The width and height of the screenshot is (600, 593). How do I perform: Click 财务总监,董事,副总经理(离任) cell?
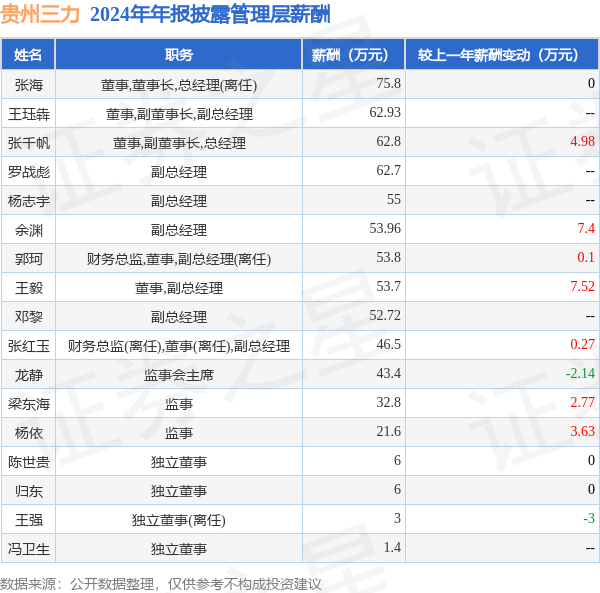179,259
